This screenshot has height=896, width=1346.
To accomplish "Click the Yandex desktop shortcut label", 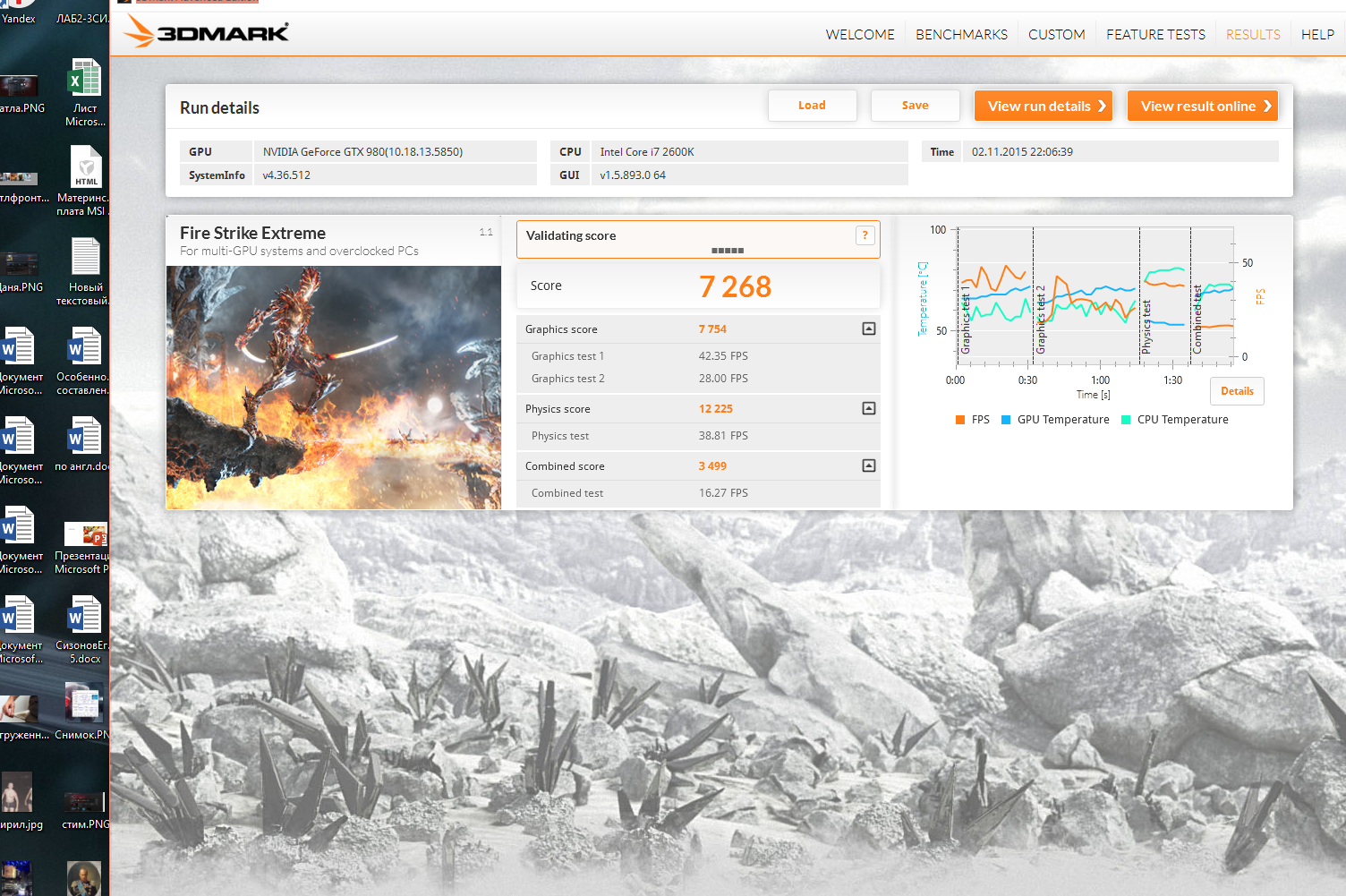I will tap(18, 18).
